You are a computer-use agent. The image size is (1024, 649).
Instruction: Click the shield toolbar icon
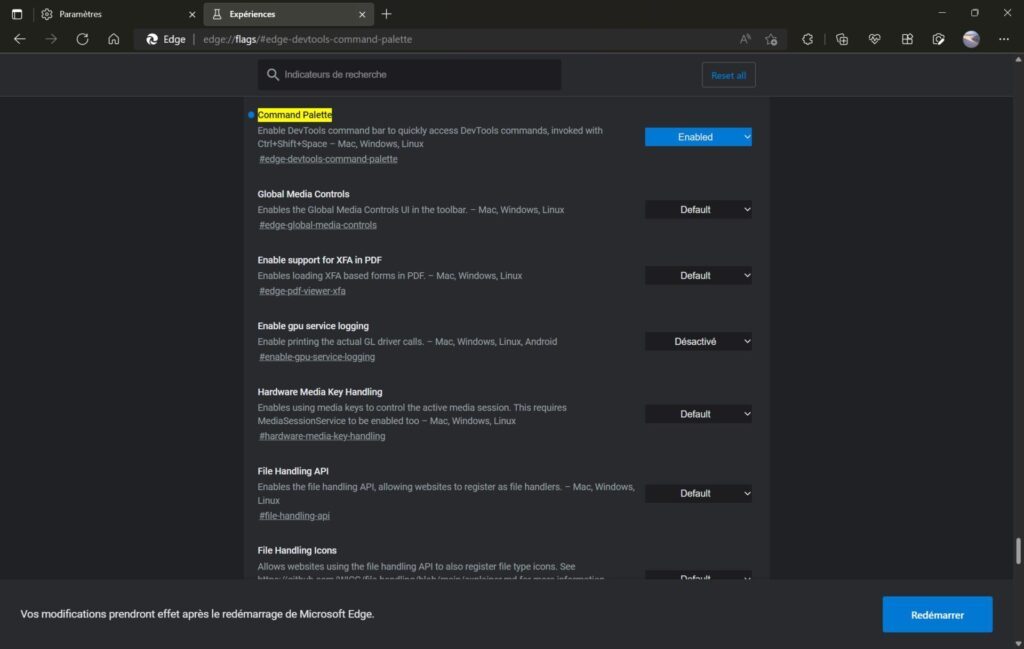pos(938,39)
